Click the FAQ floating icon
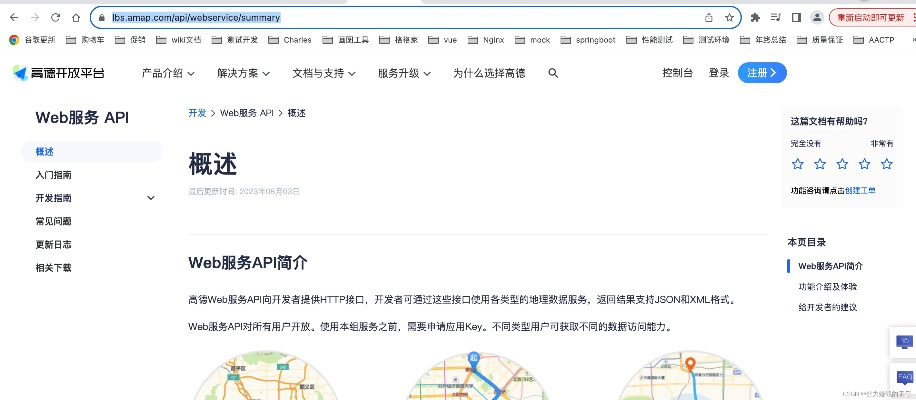 (903, 378)
